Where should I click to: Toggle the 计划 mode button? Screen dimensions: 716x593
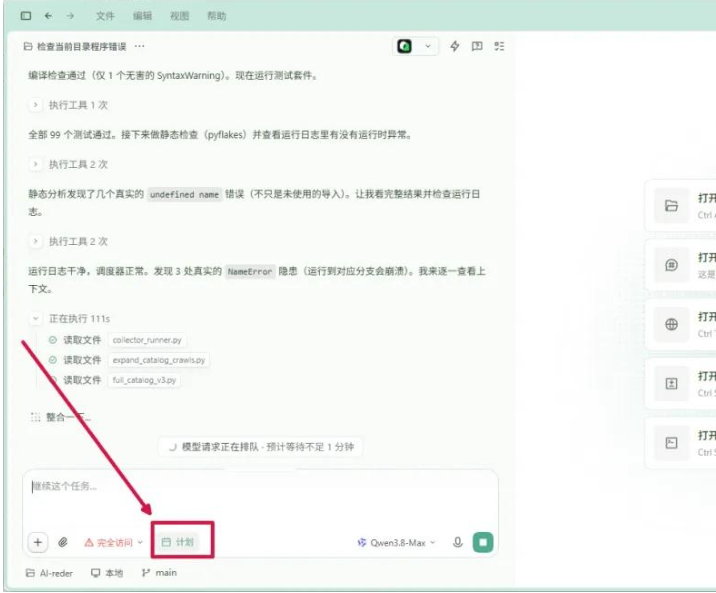[x=178, y=542]
